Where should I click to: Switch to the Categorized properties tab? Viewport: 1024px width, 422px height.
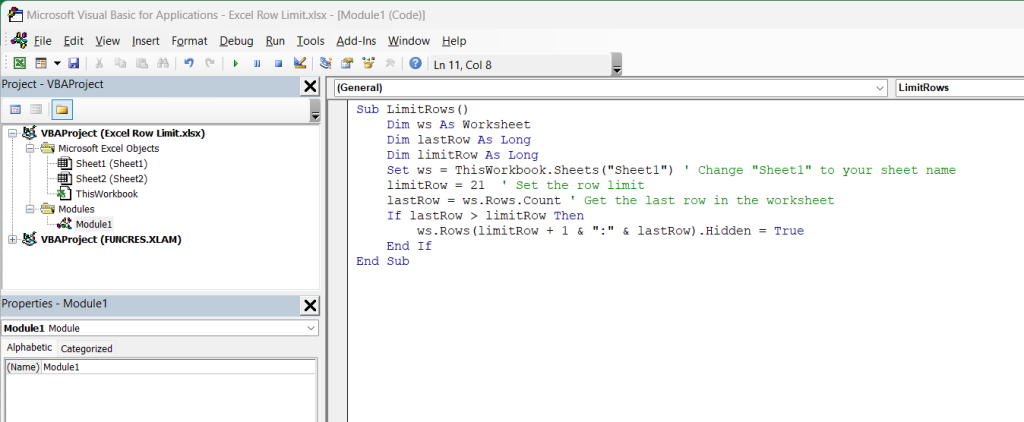pyautogui.click(x=86, y=349)
